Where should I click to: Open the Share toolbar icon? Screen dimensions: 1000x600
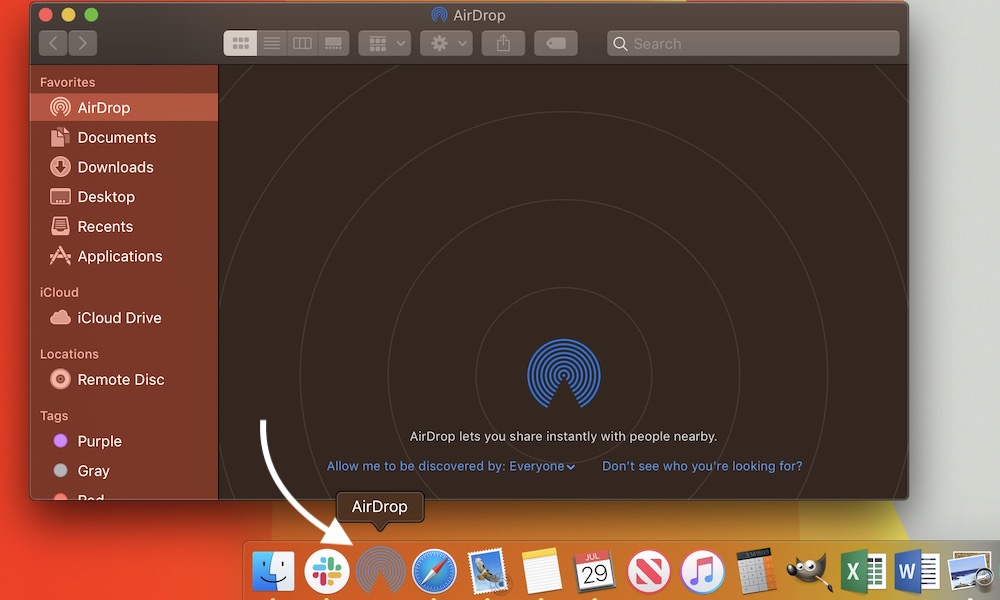[503, 43]
